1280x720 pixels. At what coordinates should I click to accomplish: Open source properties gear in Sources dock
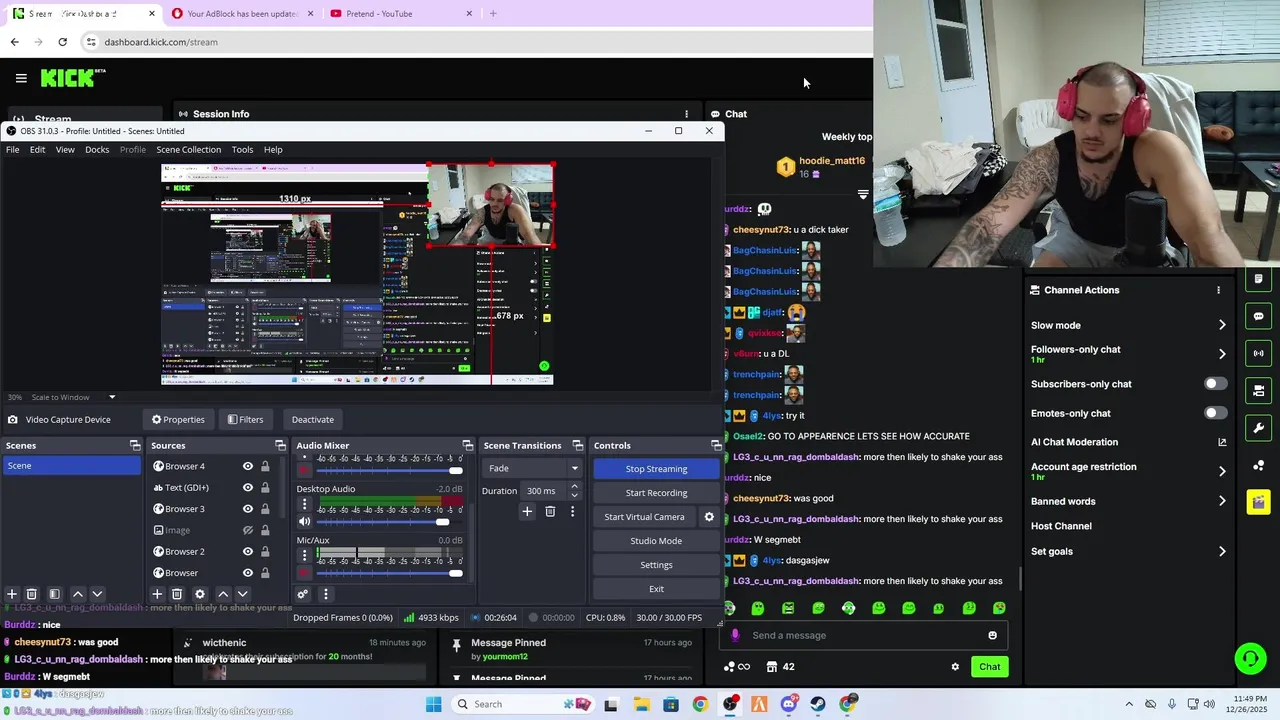[200, 594]
